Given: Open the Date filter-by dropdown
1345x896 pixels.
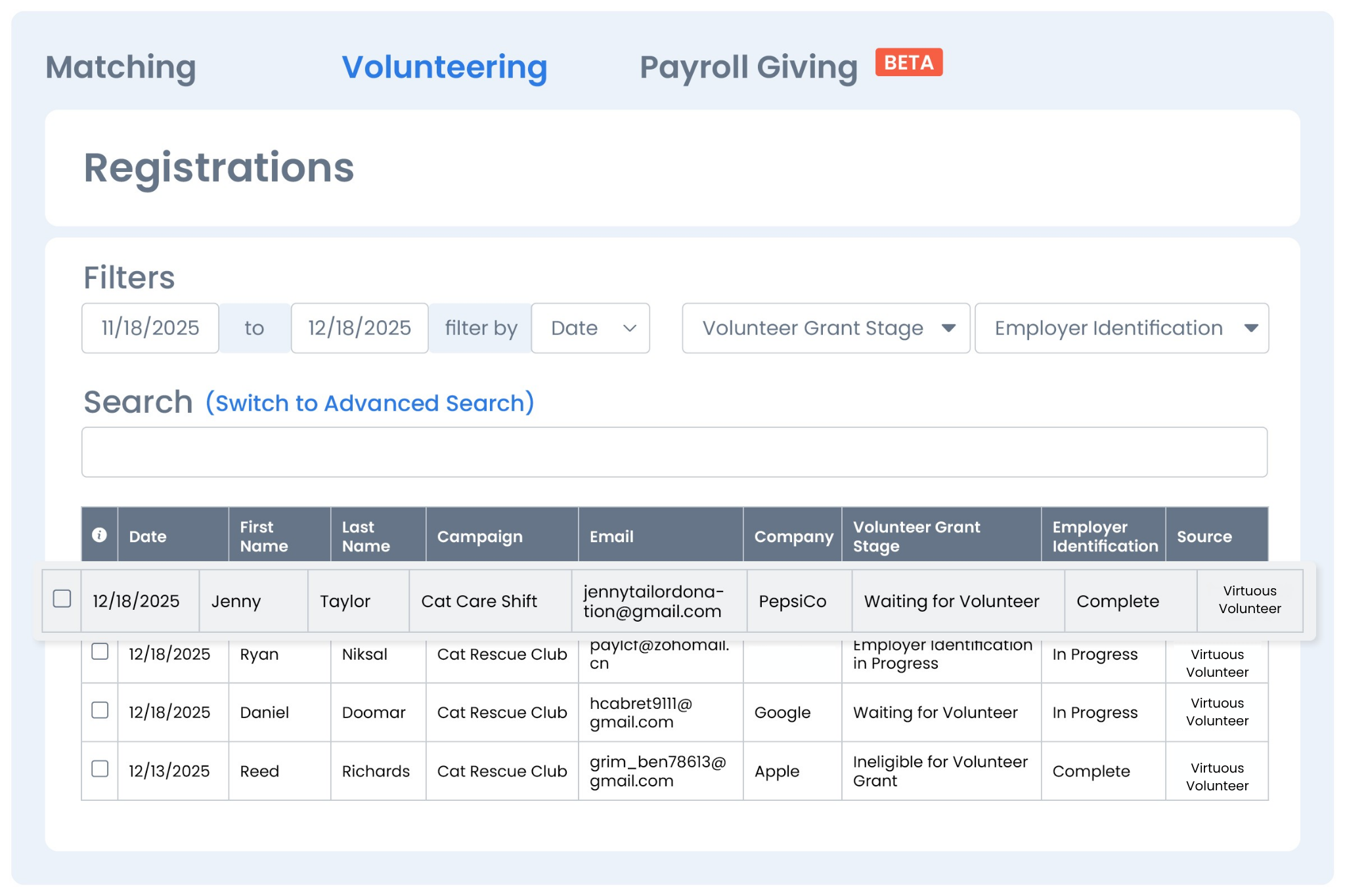Looking at the screenshot, I should [590, 328].
